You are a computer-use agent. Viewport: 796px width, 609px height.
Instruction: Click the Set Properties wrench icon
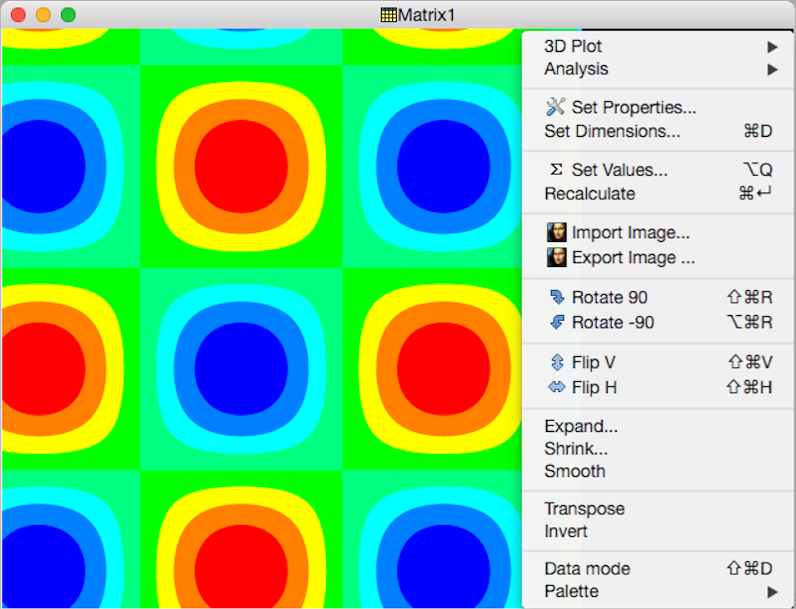pyautogui.click(x=556, y=107)
